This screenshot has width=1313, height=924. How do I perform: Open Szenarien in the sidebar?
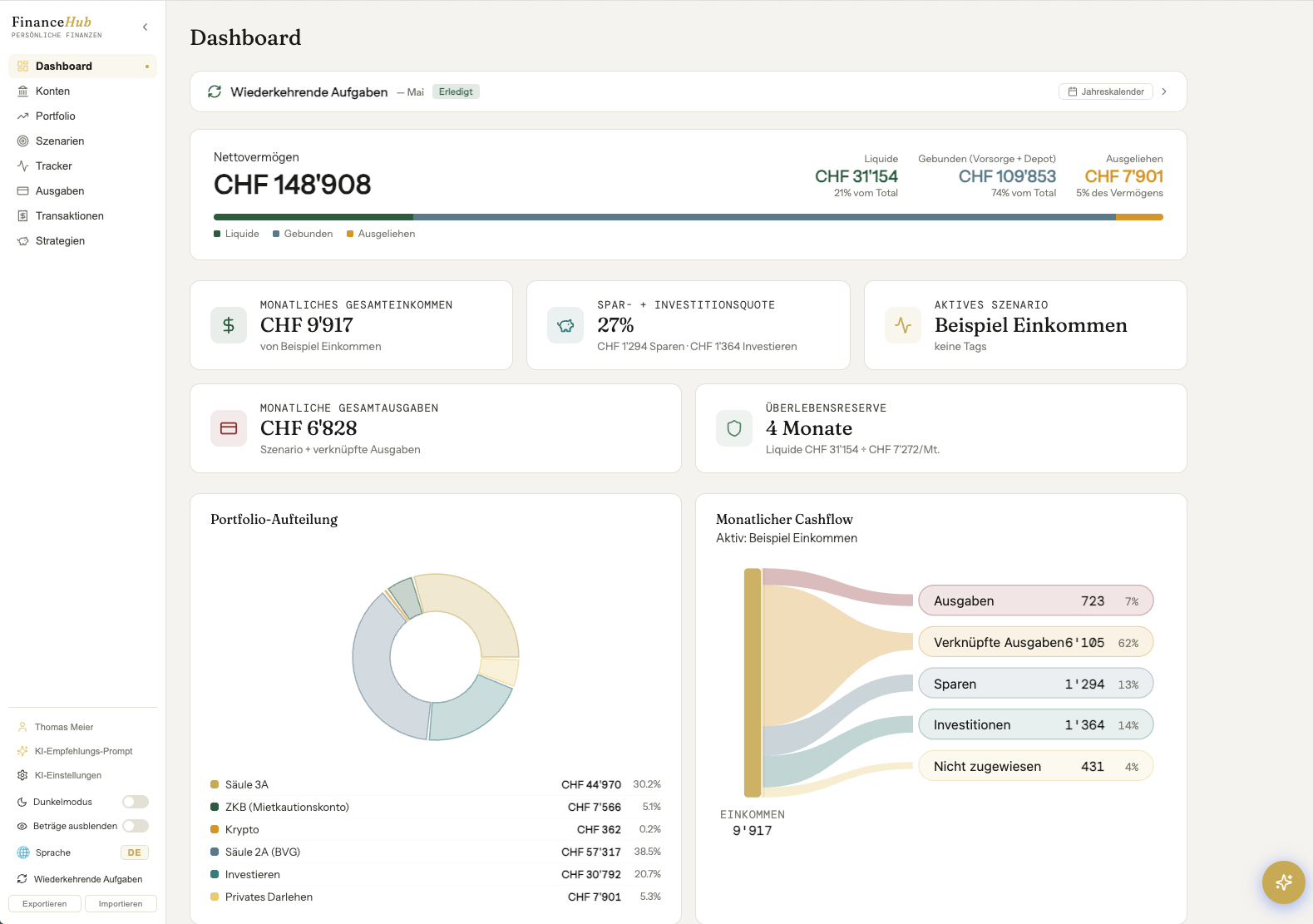click(82, 141)
